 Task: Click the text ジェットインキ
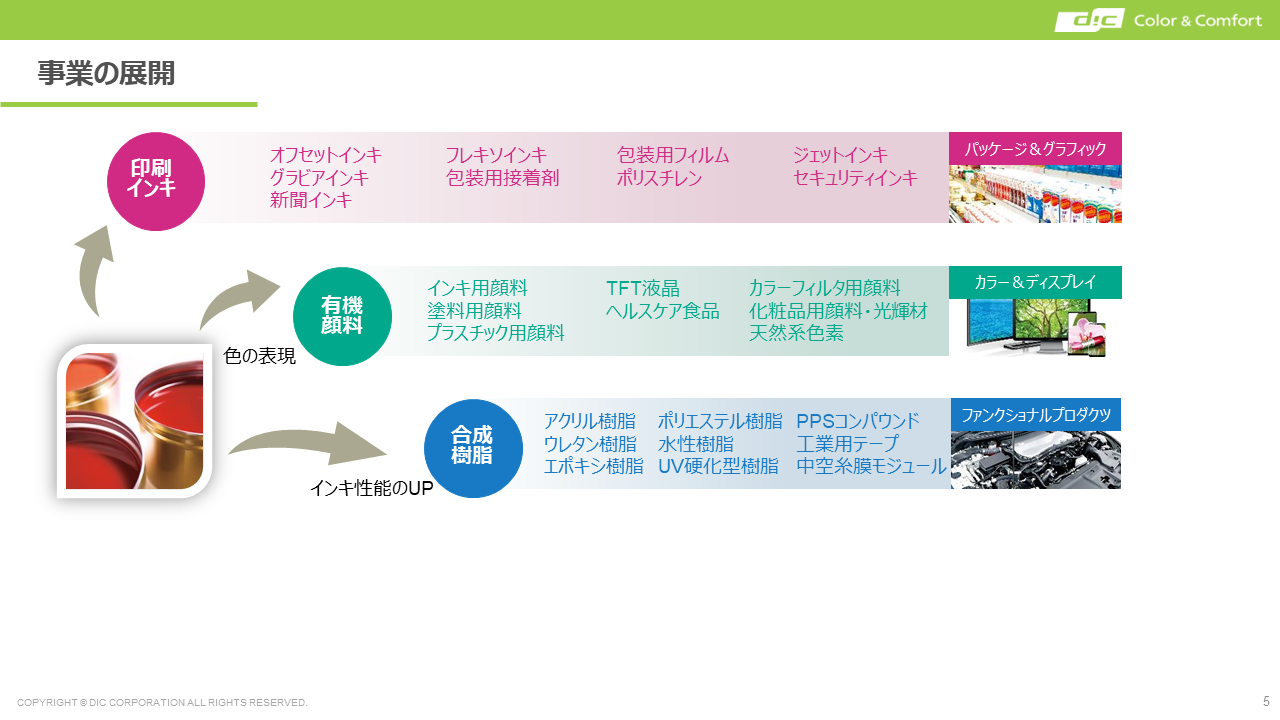(x=840, y=155)
